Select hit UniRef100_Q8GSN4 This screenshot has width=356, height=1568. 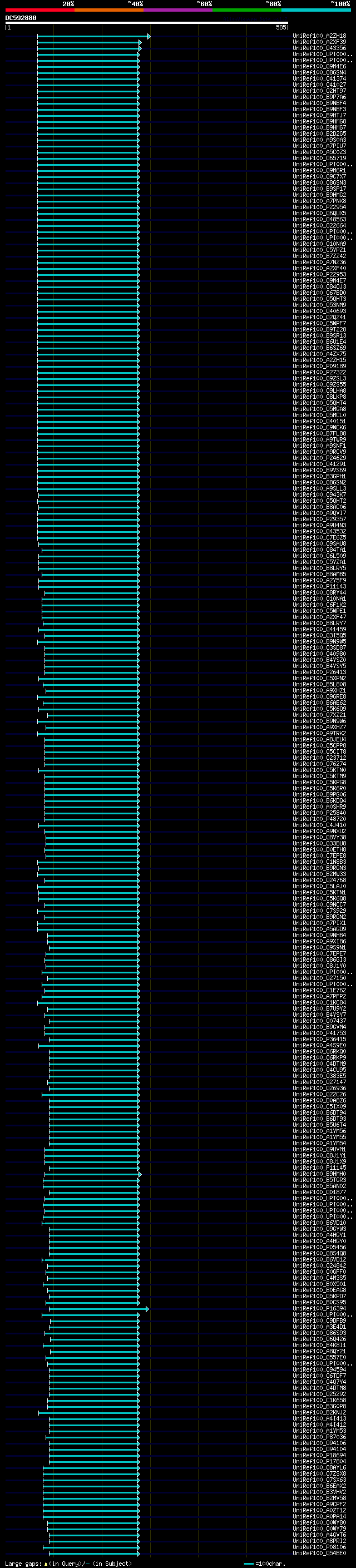click(x=319, y=73)
